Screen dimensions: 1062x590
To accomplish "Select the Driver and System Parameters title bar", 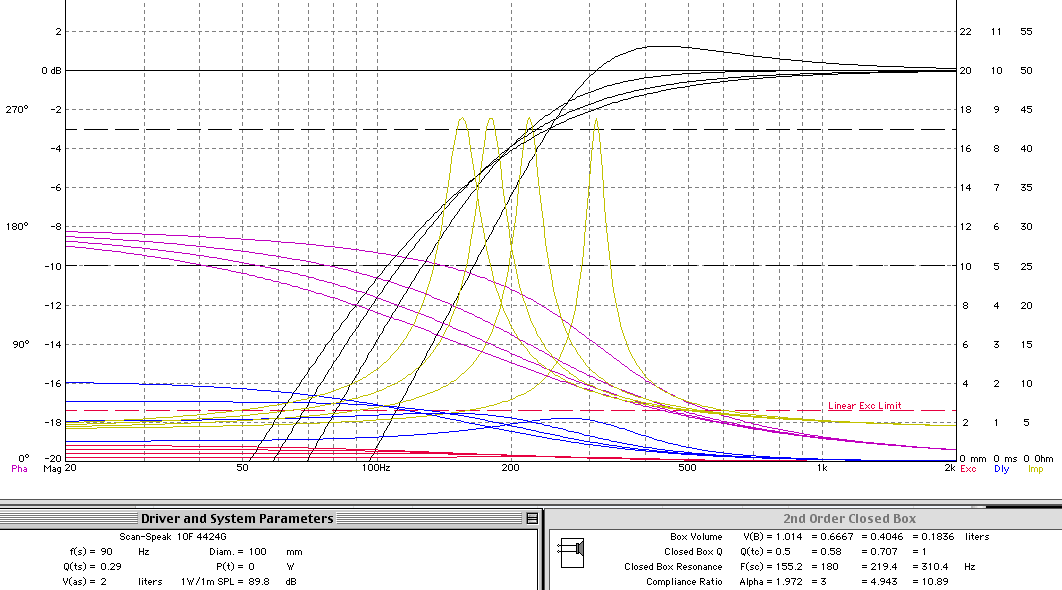I will 270,518.
